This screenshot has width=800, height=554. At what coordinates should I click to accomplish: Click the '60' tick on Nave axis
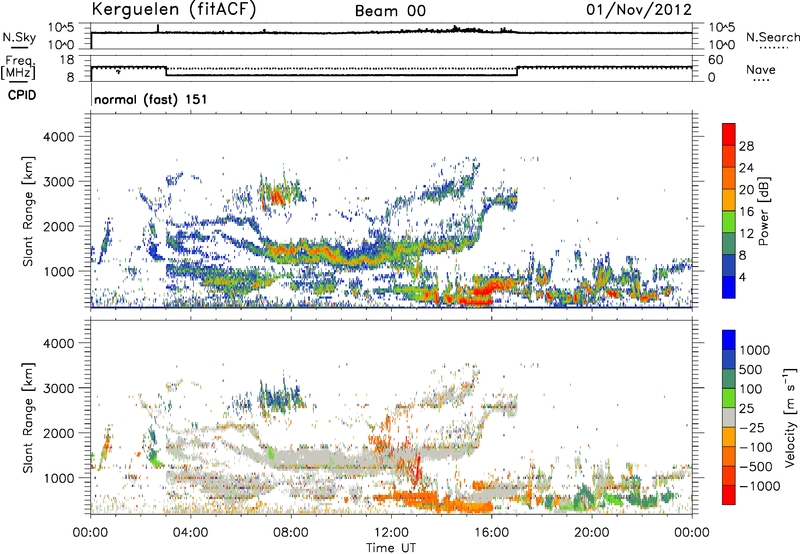pyautogui.click(x=716, y=60)
